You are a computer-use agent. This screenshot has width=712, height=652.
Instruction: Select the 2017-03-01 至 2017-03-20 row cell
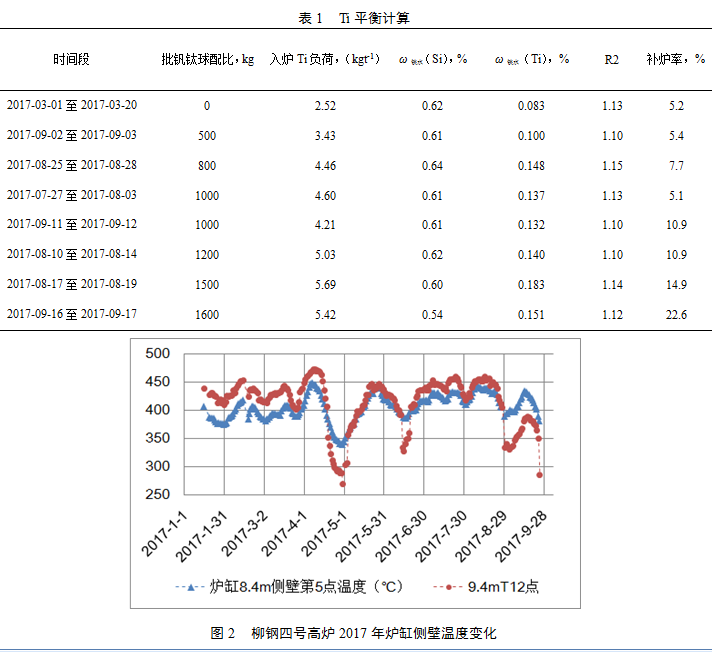[x=72, y=105]
